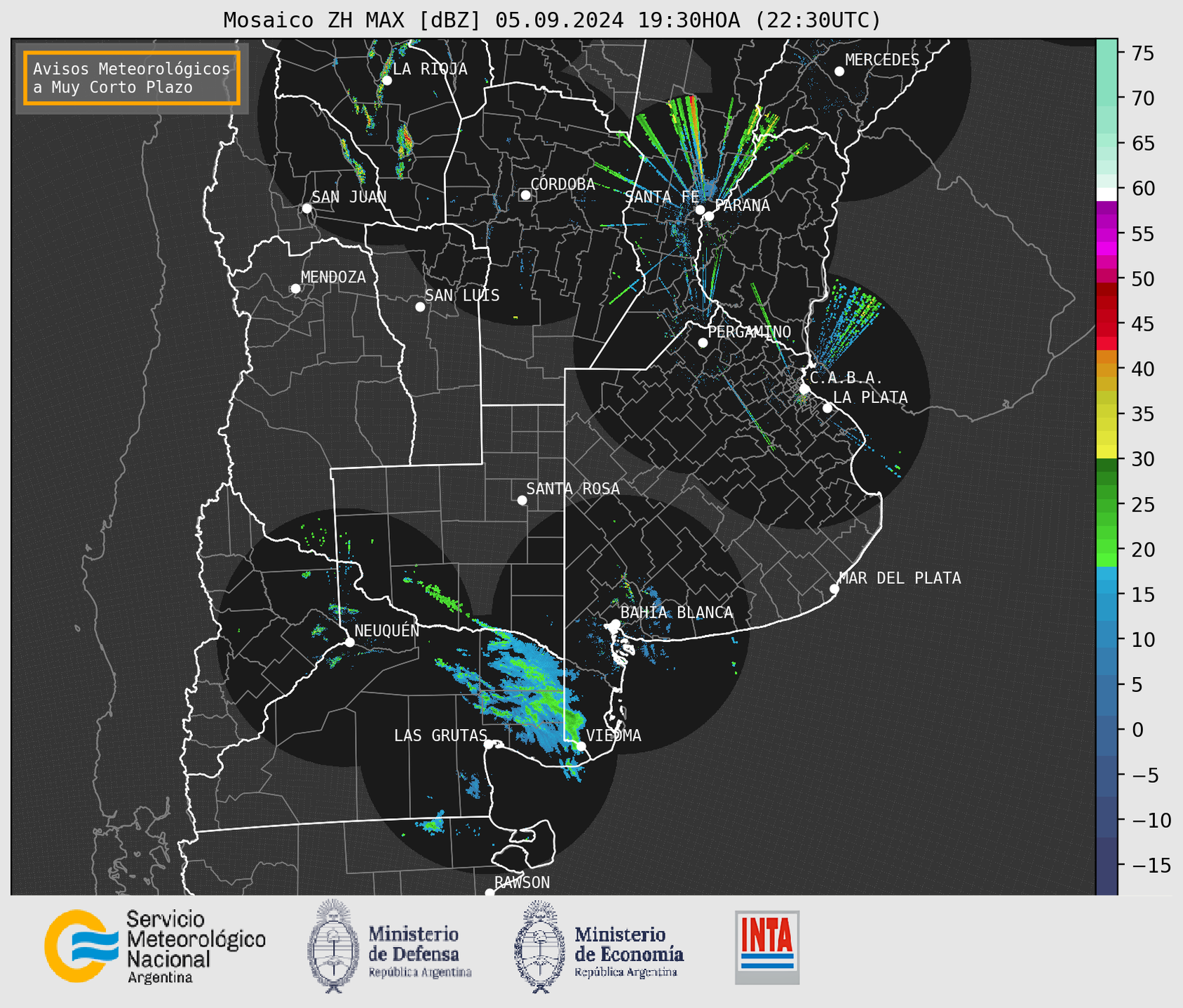The height and width of the screenshot is (1008, 1183).
Task: Click the white marker dot for Córdoba
Action: 525,195
